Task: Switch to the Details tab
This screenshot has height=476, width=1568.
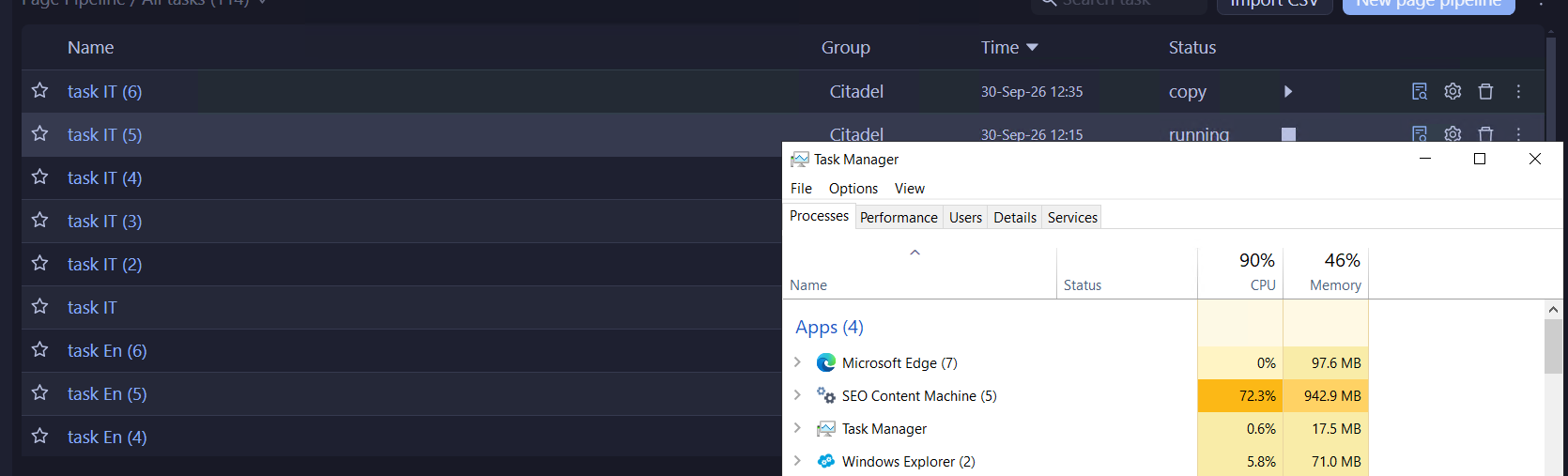Action: (x=1015, y=218)
